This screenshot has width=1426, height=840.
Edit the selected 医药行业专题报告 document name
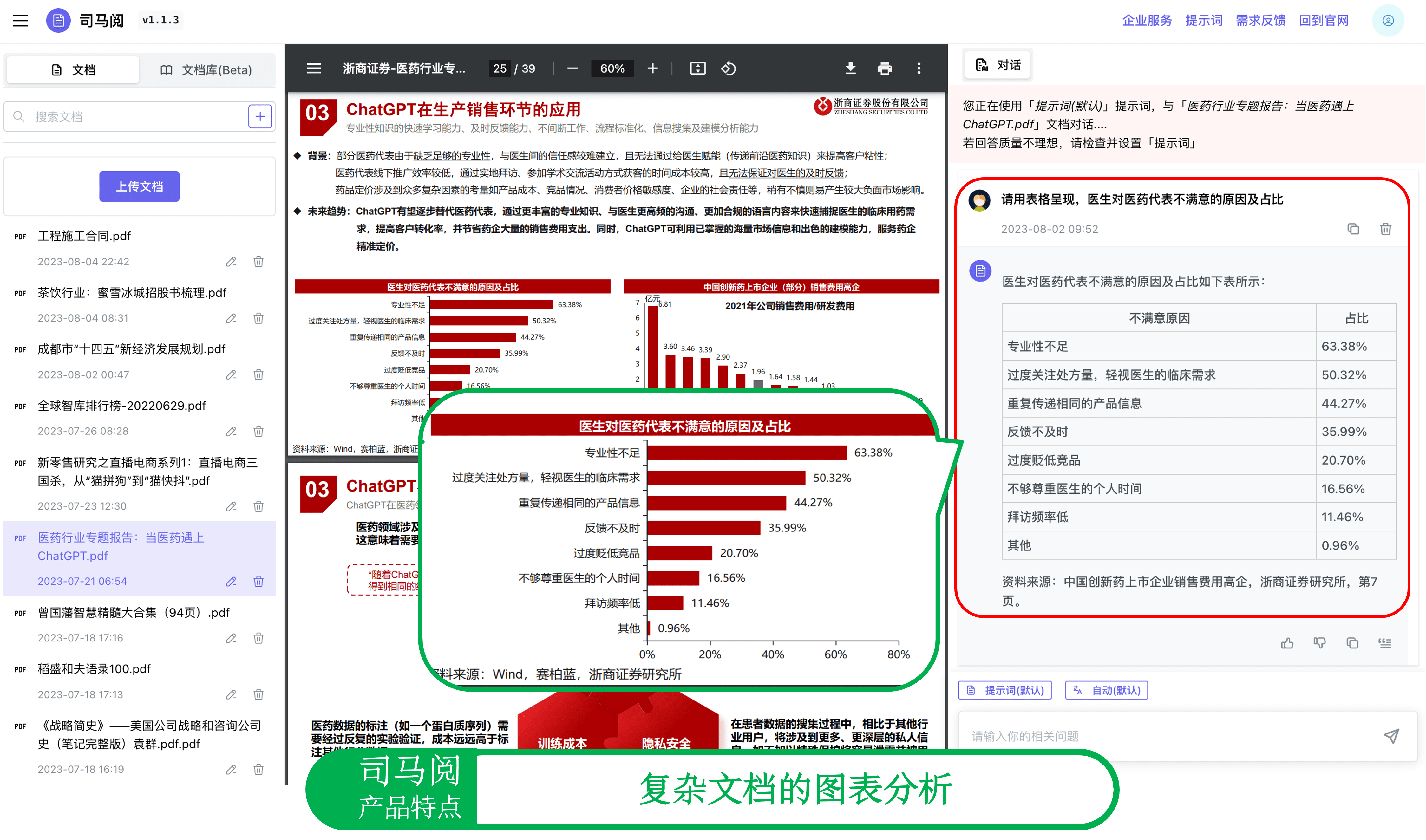pyautogui.click(x=231, y=581)
